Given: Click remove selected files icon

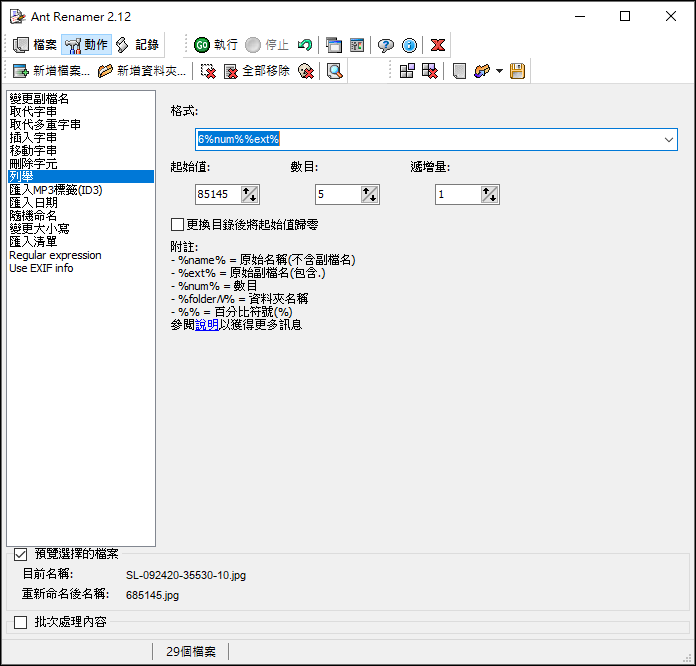Looking at the screenshot, I should [x=208, y=71].
